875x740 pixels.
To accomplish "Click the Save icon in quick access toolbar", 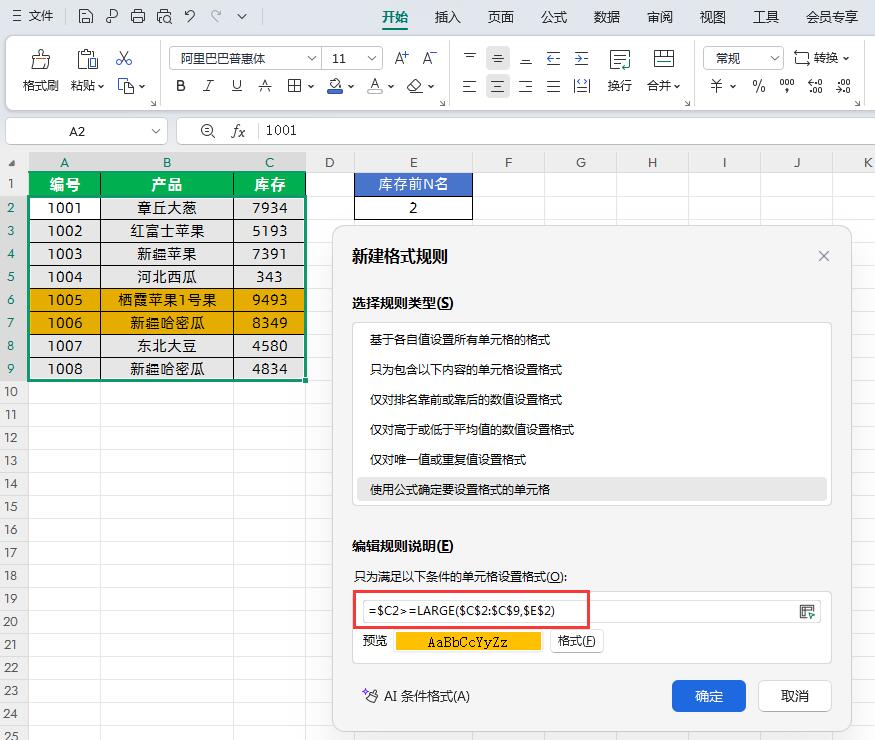I will 85,16.
